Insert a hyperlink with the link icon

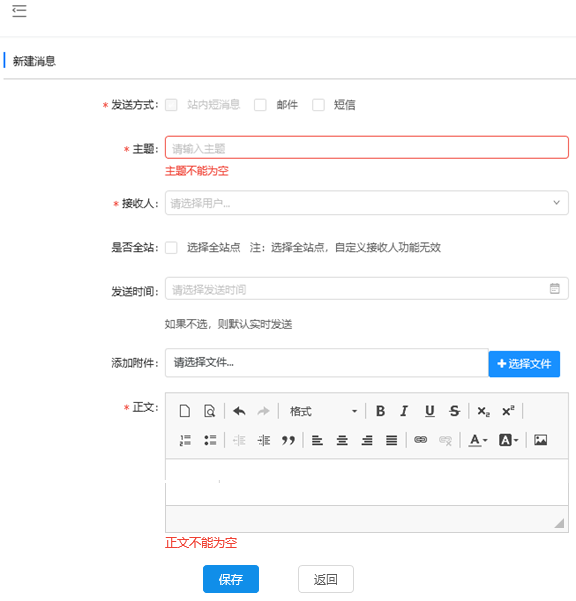pos(420,440)
